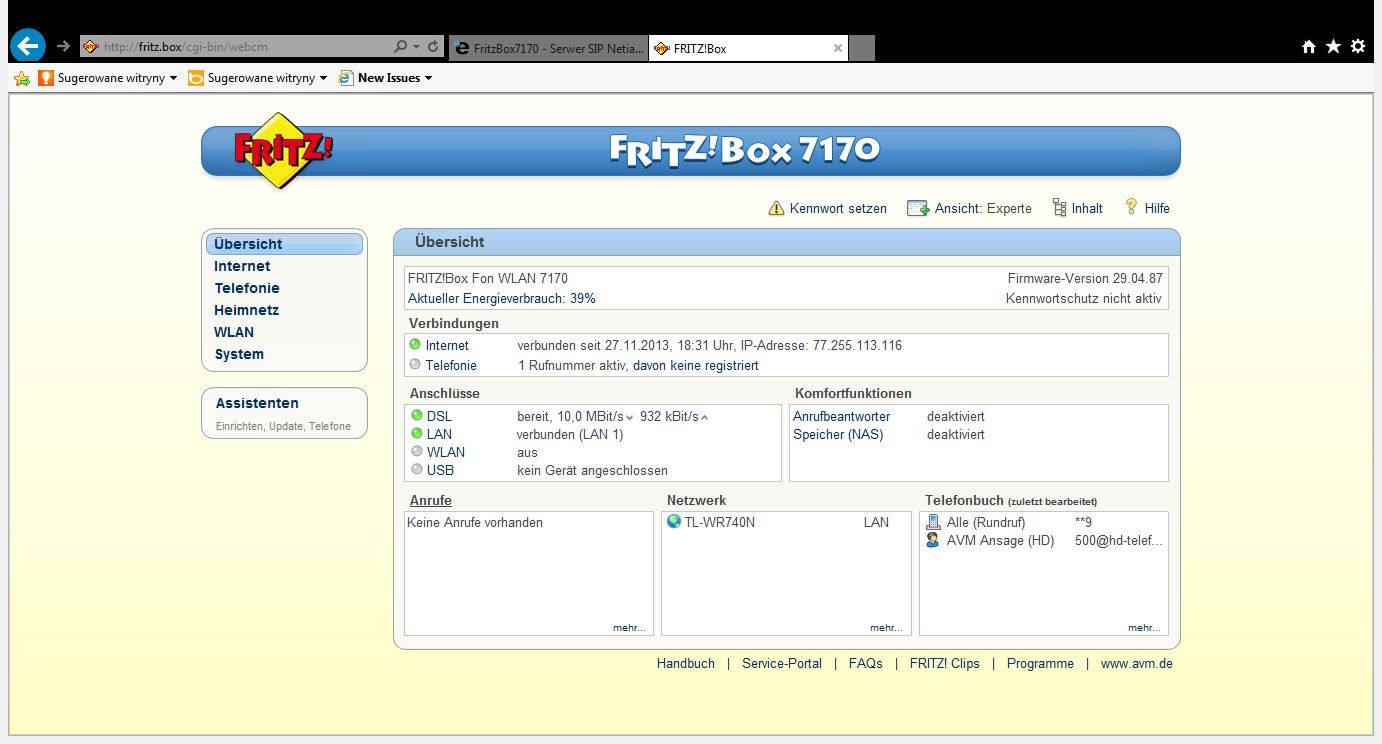Open System in the side menu

(x=239, y=354)
